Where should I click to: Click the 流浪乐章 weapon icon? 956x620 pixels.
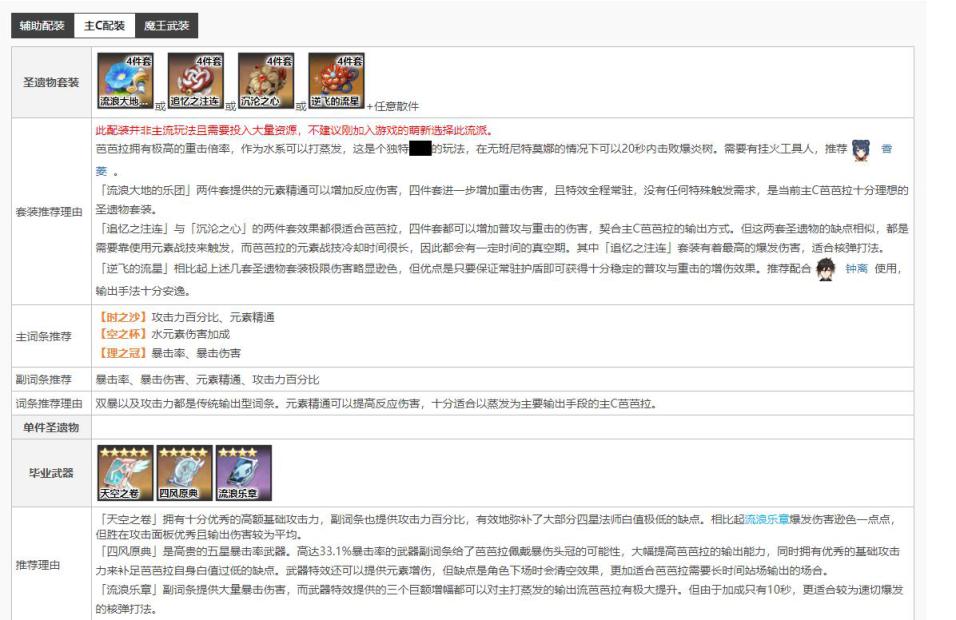tap(237, 473)
